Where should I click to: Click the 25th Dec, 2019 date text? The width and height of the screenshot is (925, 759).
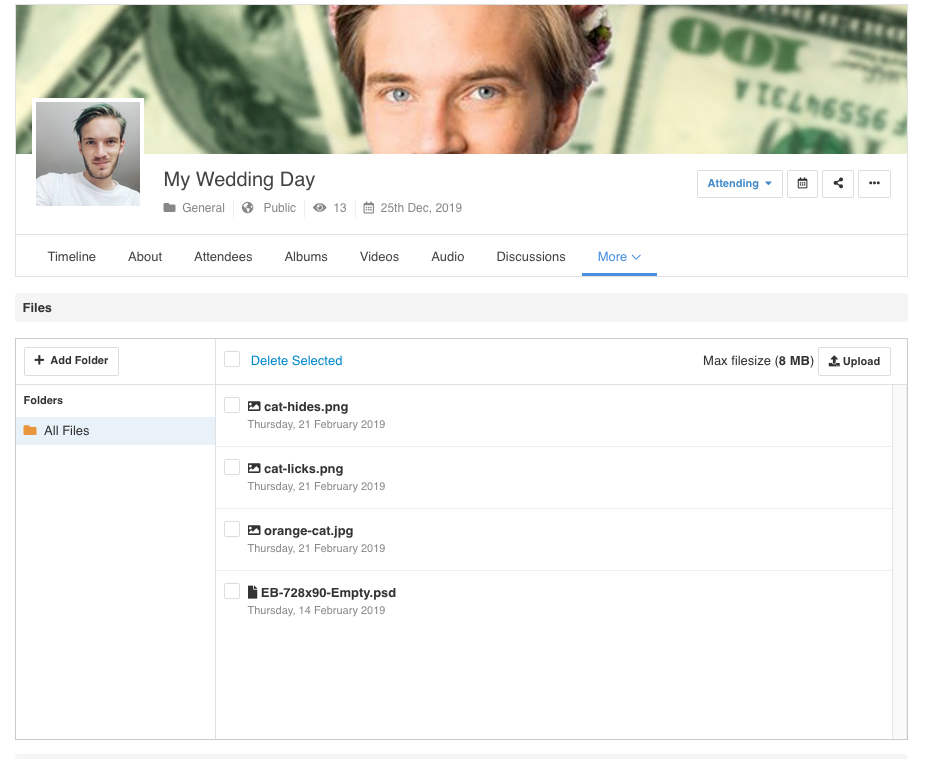pyautogui.click(x=421, y=208)
